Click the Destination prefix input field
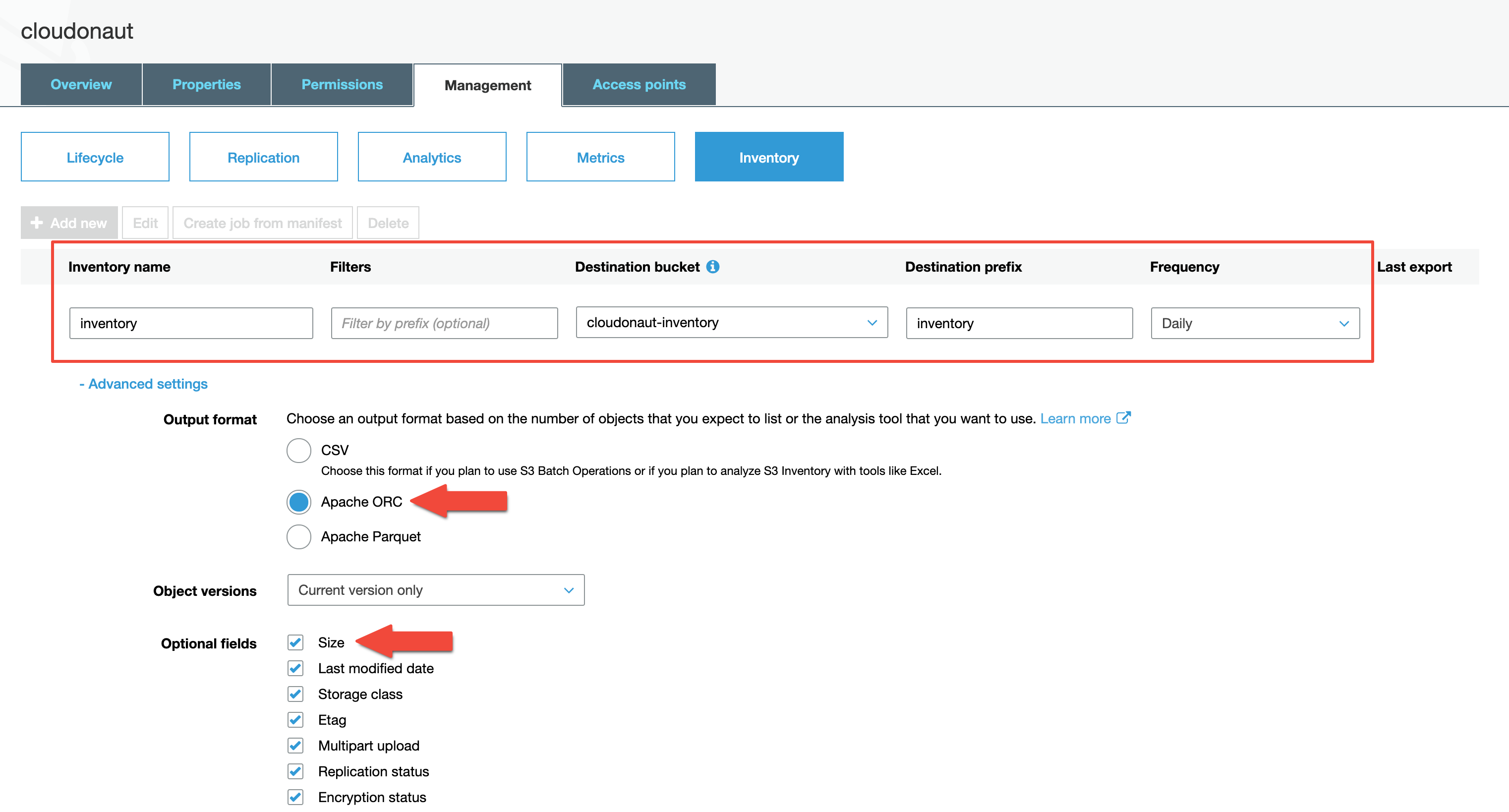 point(1019,323)
